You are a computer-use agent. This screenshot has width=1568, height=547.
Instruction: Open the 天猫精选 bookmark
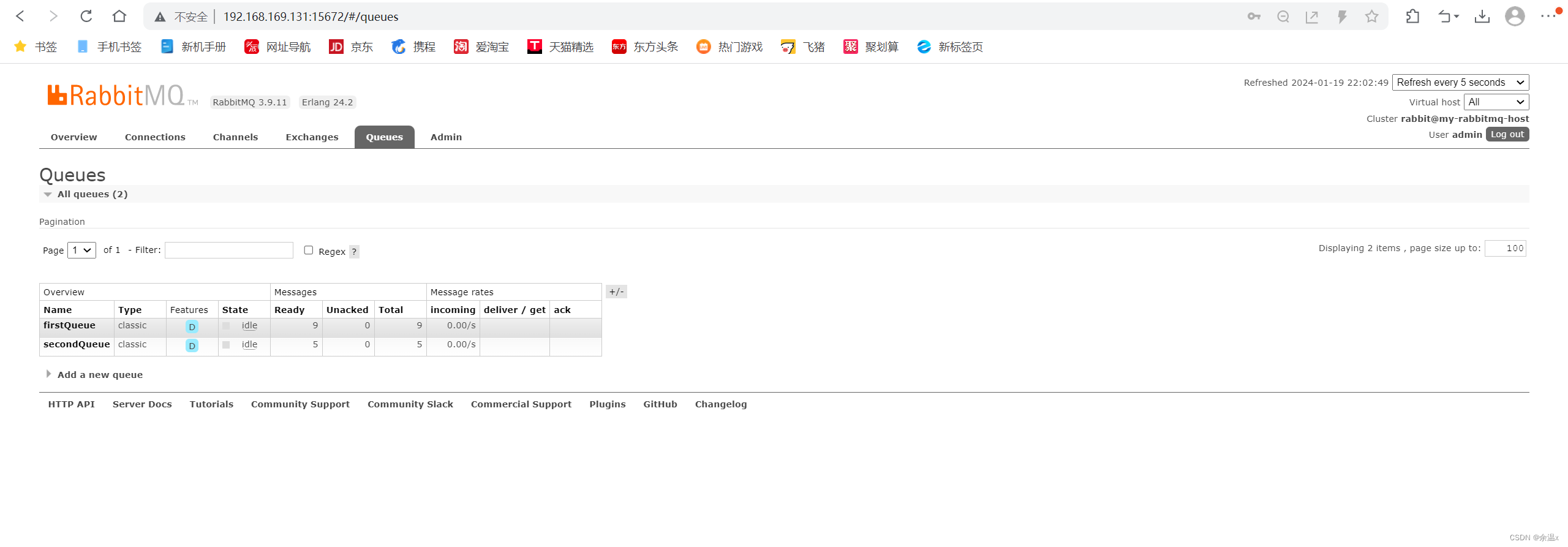pos(560,47)
